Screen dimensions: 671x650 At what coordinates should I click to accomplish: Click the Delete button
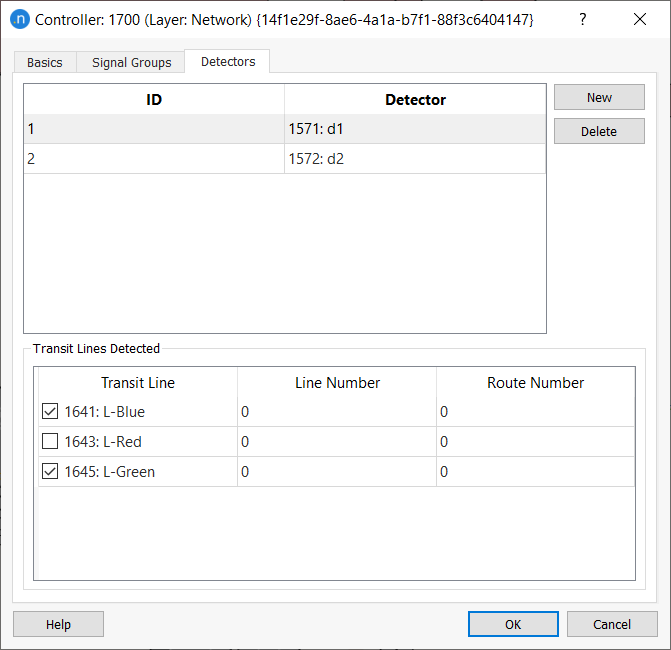[x=599, y=131]
